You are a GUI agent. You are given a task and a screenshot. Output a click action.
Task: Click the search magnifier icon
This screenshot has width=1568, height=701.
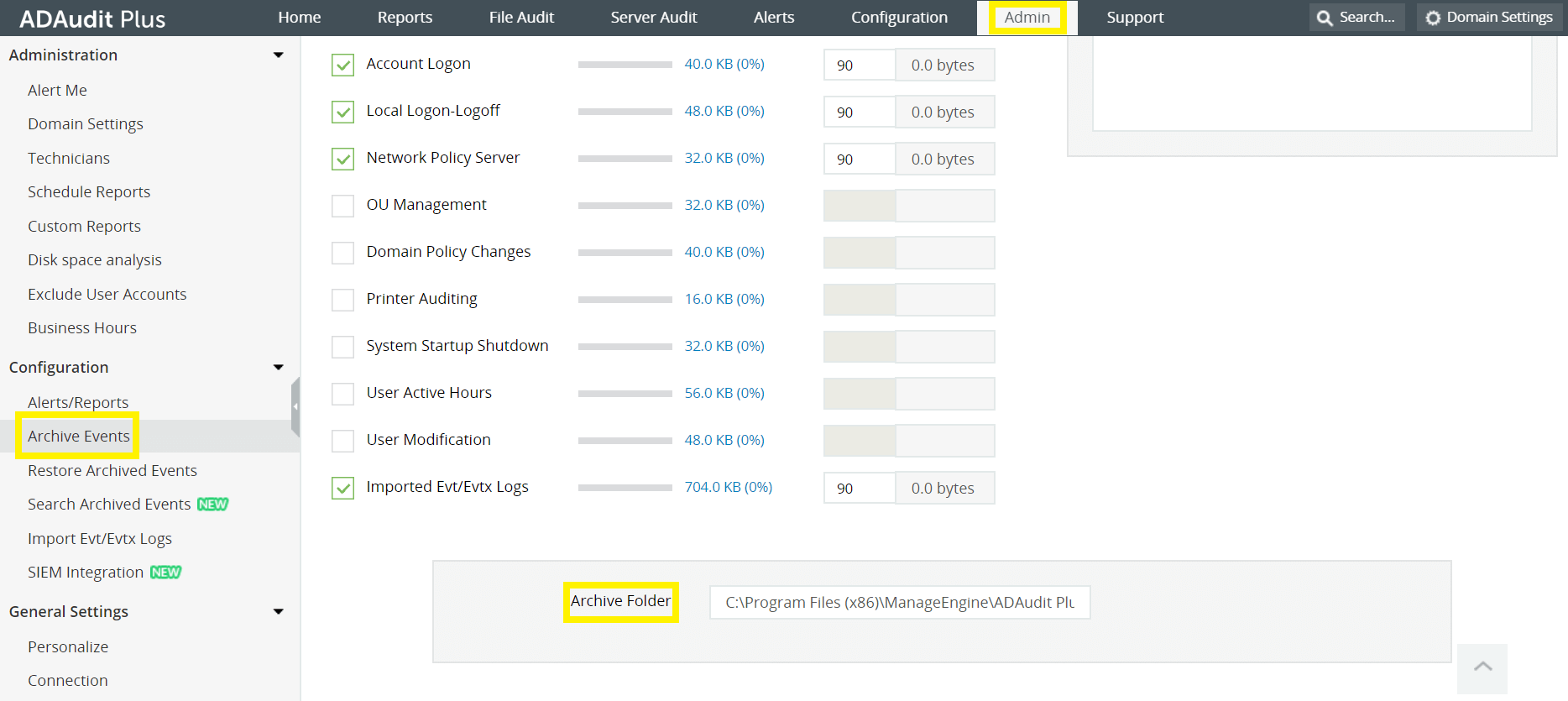click(1325, 18)
